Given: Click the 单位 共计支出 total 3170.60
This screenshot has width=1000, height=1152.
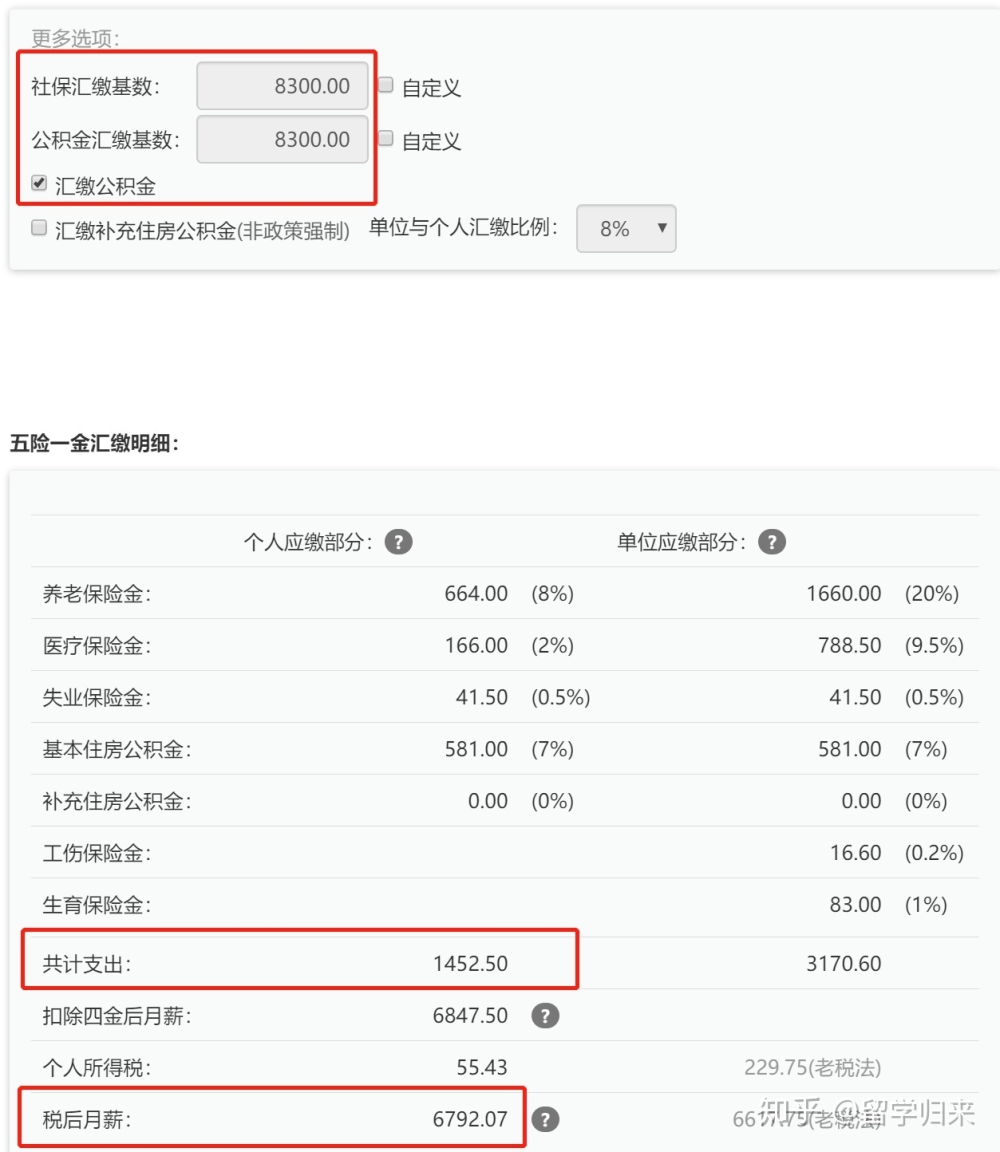Looking at the screenshot, I should pyautogui.click(x=843, y=963).
